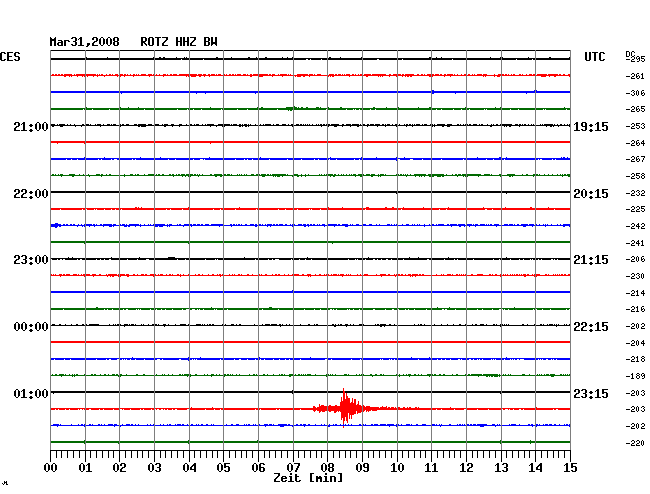Image resolution: width=650 pixels, height=494 pixels.
Task: Select the DC offset value -267
Action: pos(635,159)
